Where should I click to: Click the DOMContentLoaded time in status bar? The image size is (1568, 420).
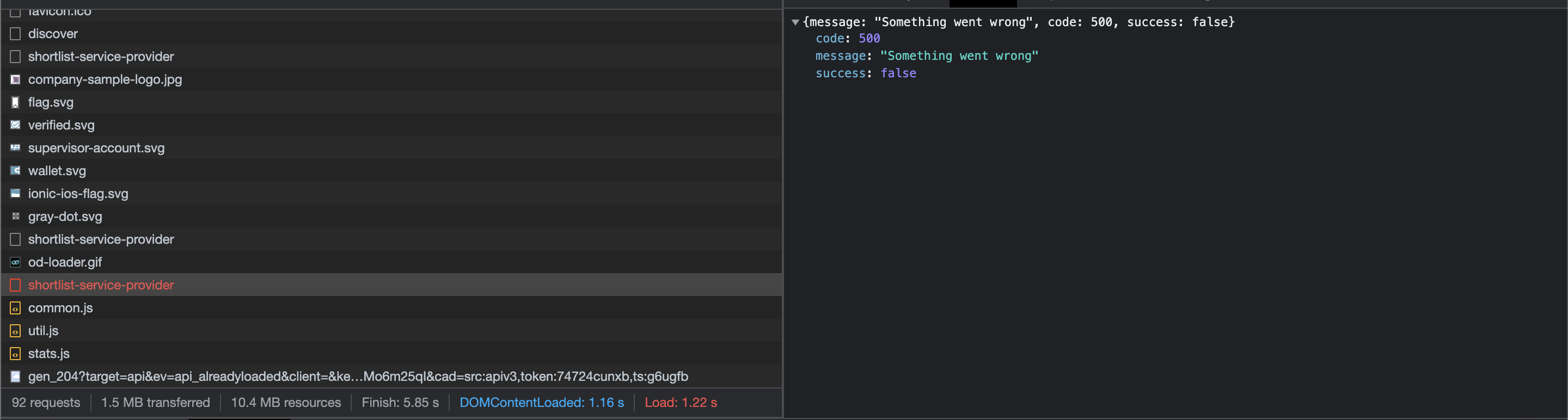tap(541, 403)
